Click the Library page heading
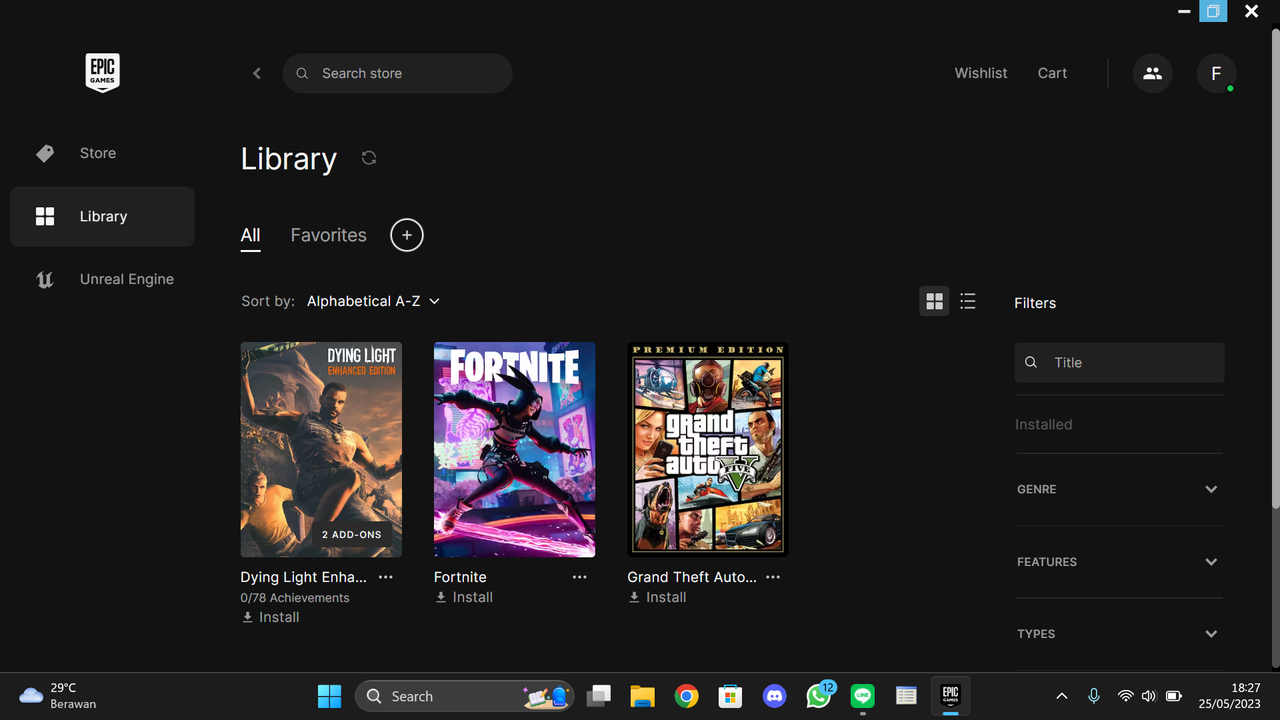Viewport: 1280px width, 720px height. click(289, 159)
